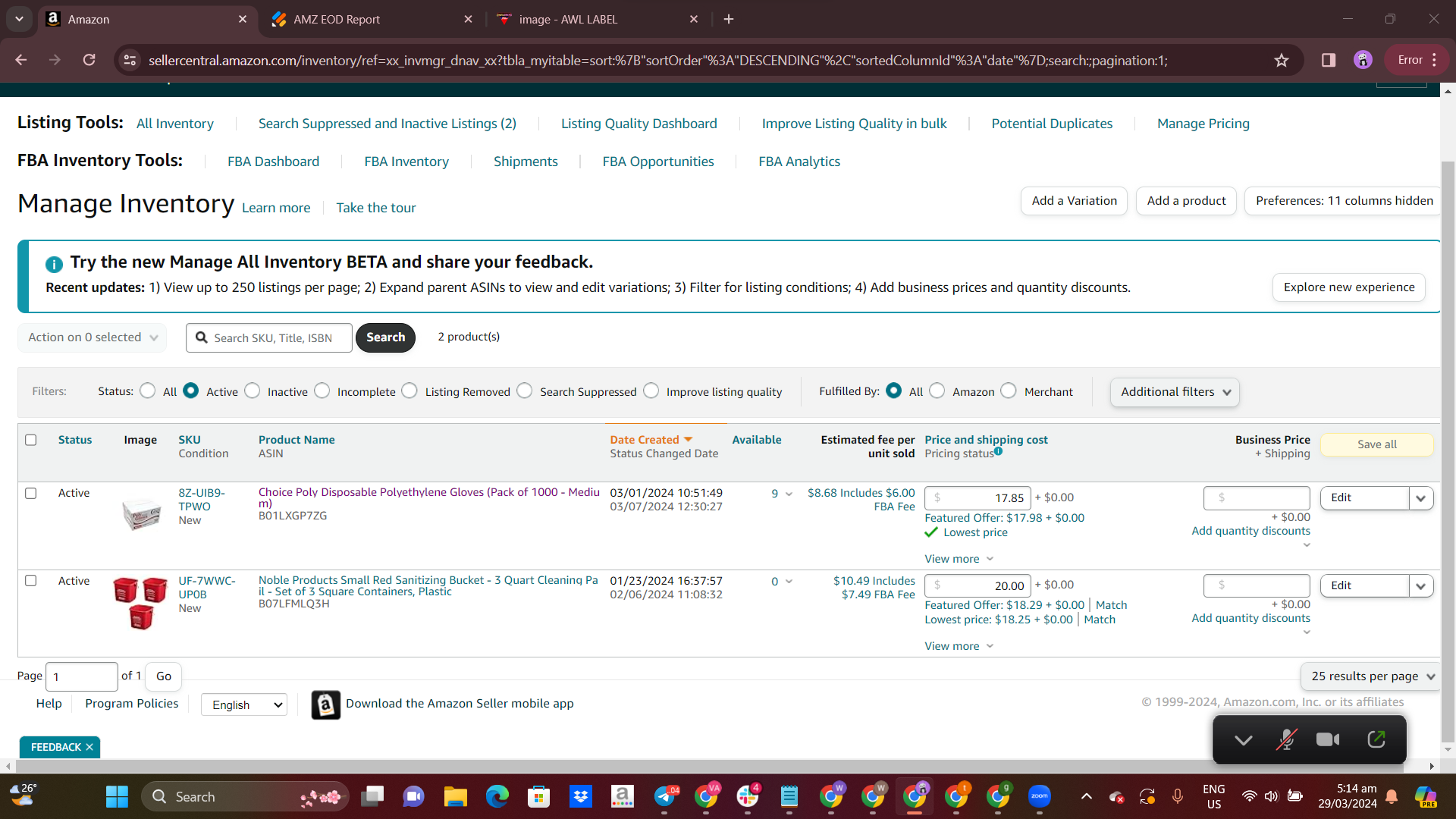
Task: Check the Noble Products Bucket row checkbox
Action: (x=31, y=581)
